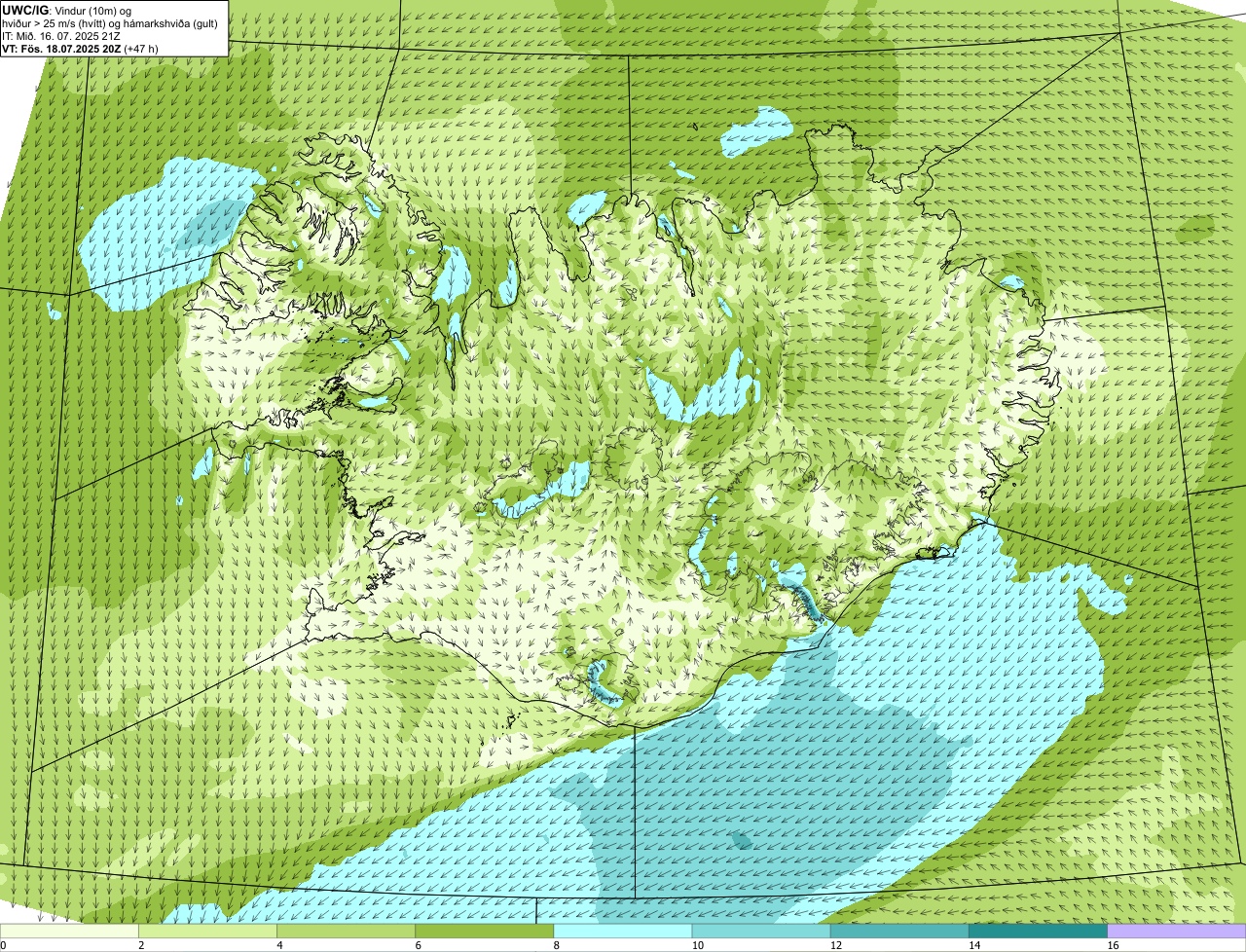Image resolution: width=1246 pixels, height=952 pixels.
Task: Click the light cyan 8–10 m/s legend swatch
Action: coord(623,932)
